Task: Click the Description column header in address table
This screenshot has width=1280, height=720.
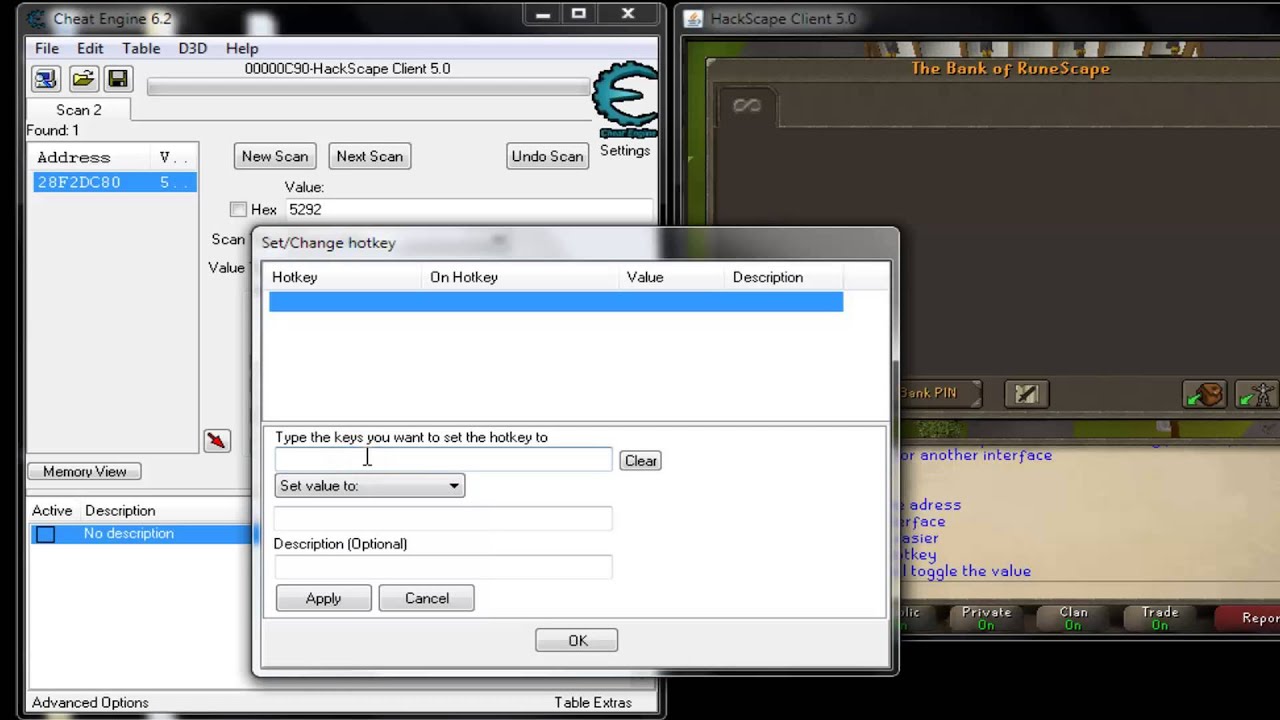Action: pos(120,511)
